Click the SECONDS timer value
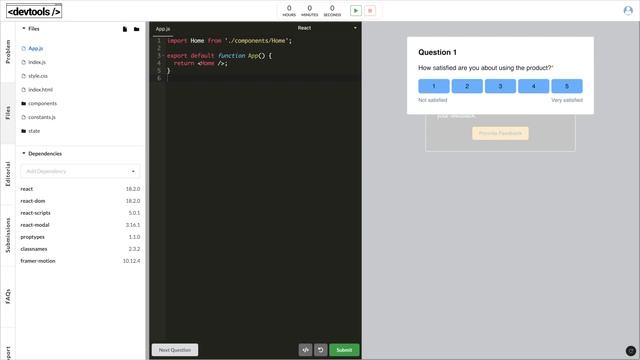The image size is (640, 360). 332,8
